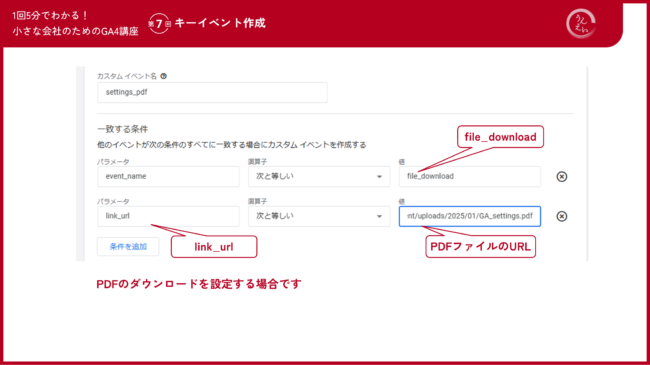Viewport: 650px width, 365px height.
Task: Click the link_url parameter field
Action: pyautogui.click(x=168, y=217)
